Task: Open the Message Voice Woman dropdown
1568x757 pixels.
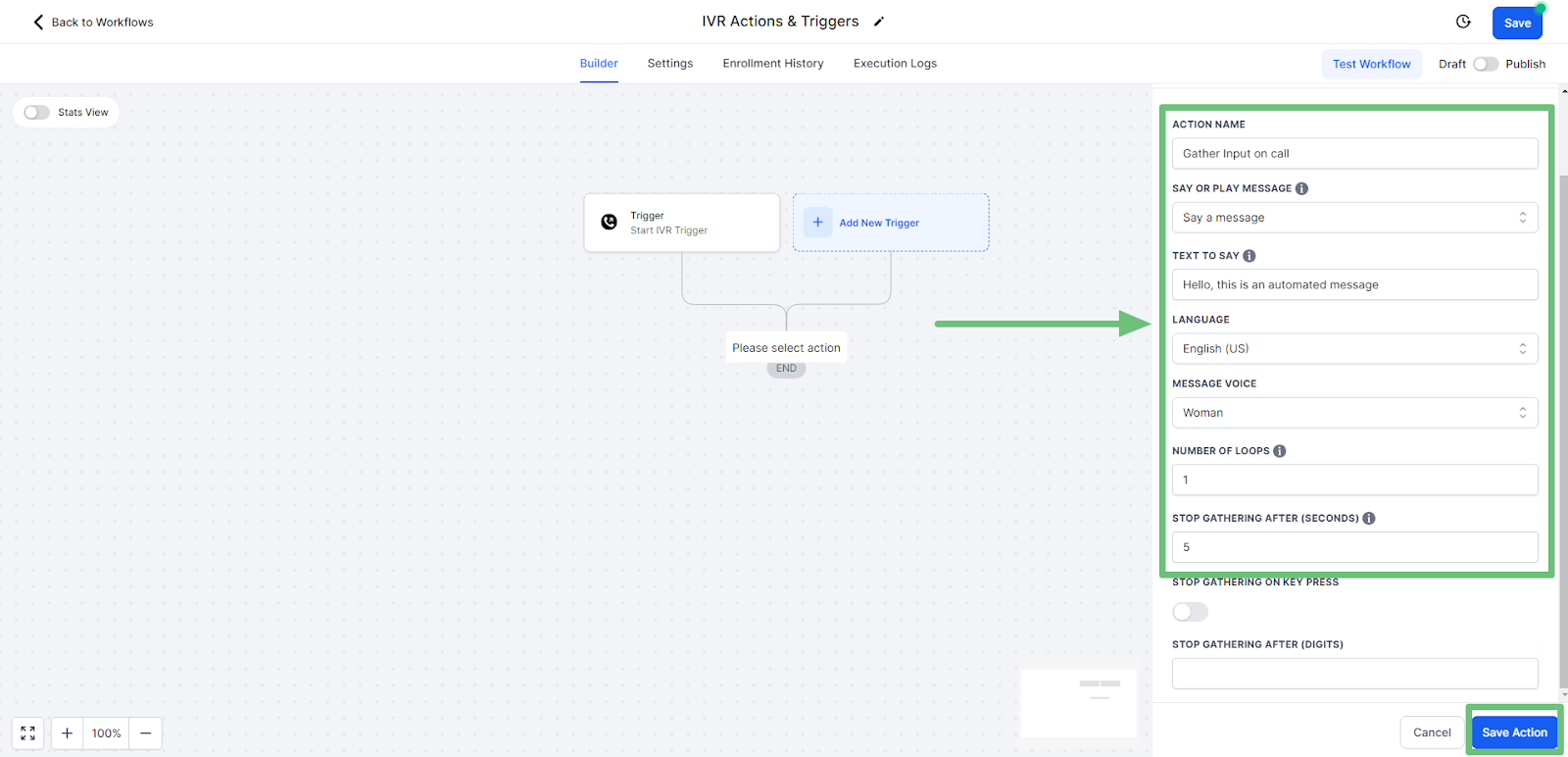Action: (x=1354, y=413)
